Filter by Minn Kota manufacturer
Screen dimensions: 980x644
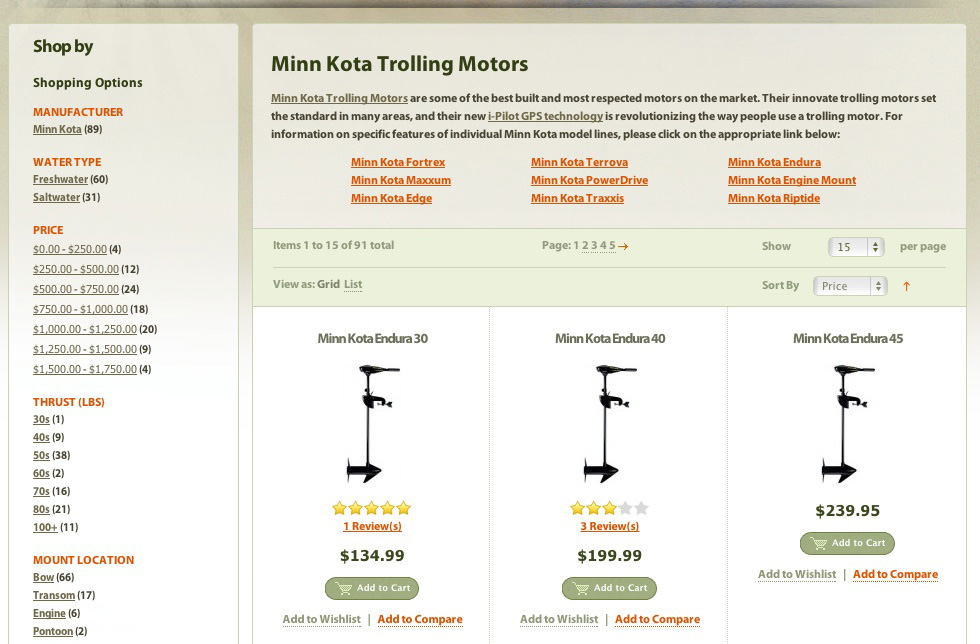click(58, 129)
